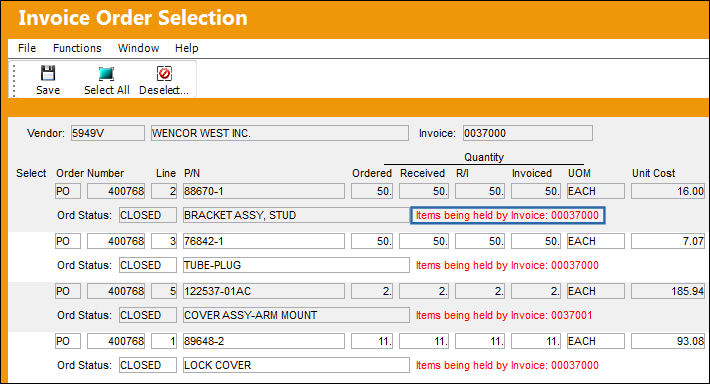The width and height of the screenshot is (710, 384).
Task: Click the order number 400768 on line 5
Action: point(116,291)
